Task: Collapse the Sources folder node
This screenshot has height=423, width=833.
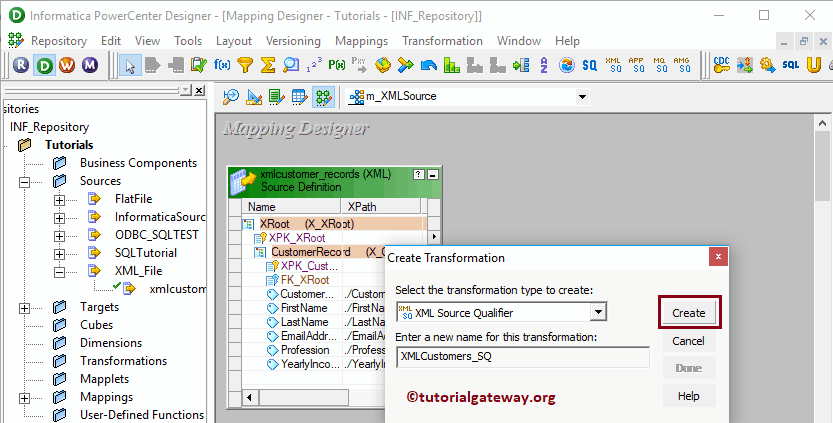Action: 24,182
